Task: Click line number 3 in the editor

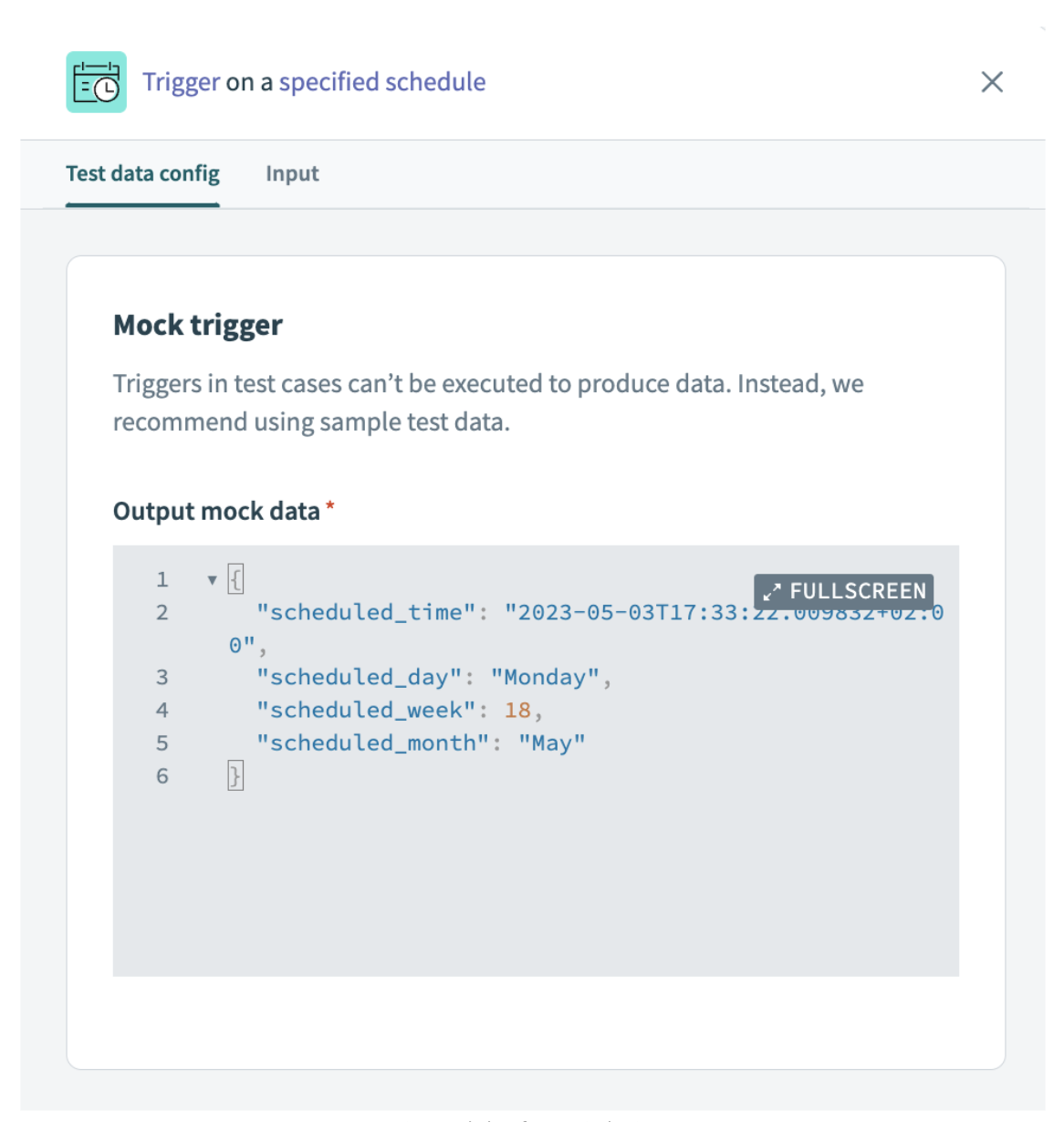Action: tap(162, 677)
